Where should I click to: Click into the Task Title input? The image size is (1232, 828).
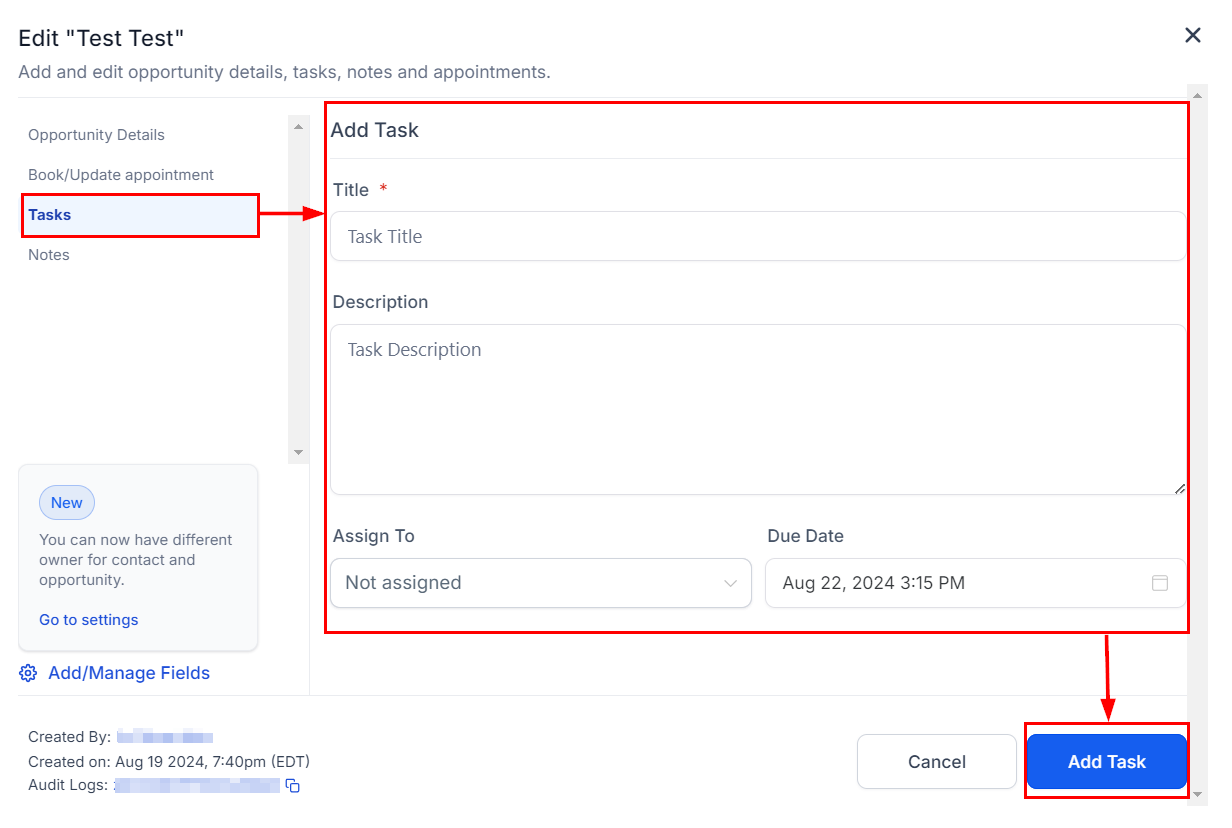(757, 237)
